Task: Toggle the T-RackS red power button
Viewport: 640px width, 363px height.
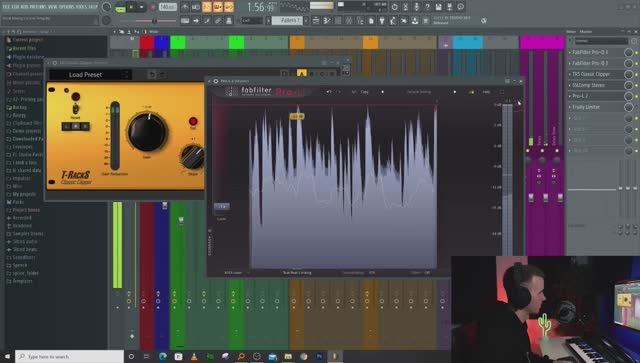Action: coord(76,97)
